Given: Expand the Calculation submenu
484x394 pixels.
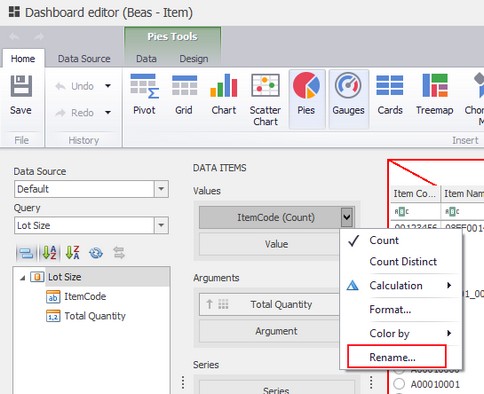Looking at the screenshot, I should coord(449,285).
